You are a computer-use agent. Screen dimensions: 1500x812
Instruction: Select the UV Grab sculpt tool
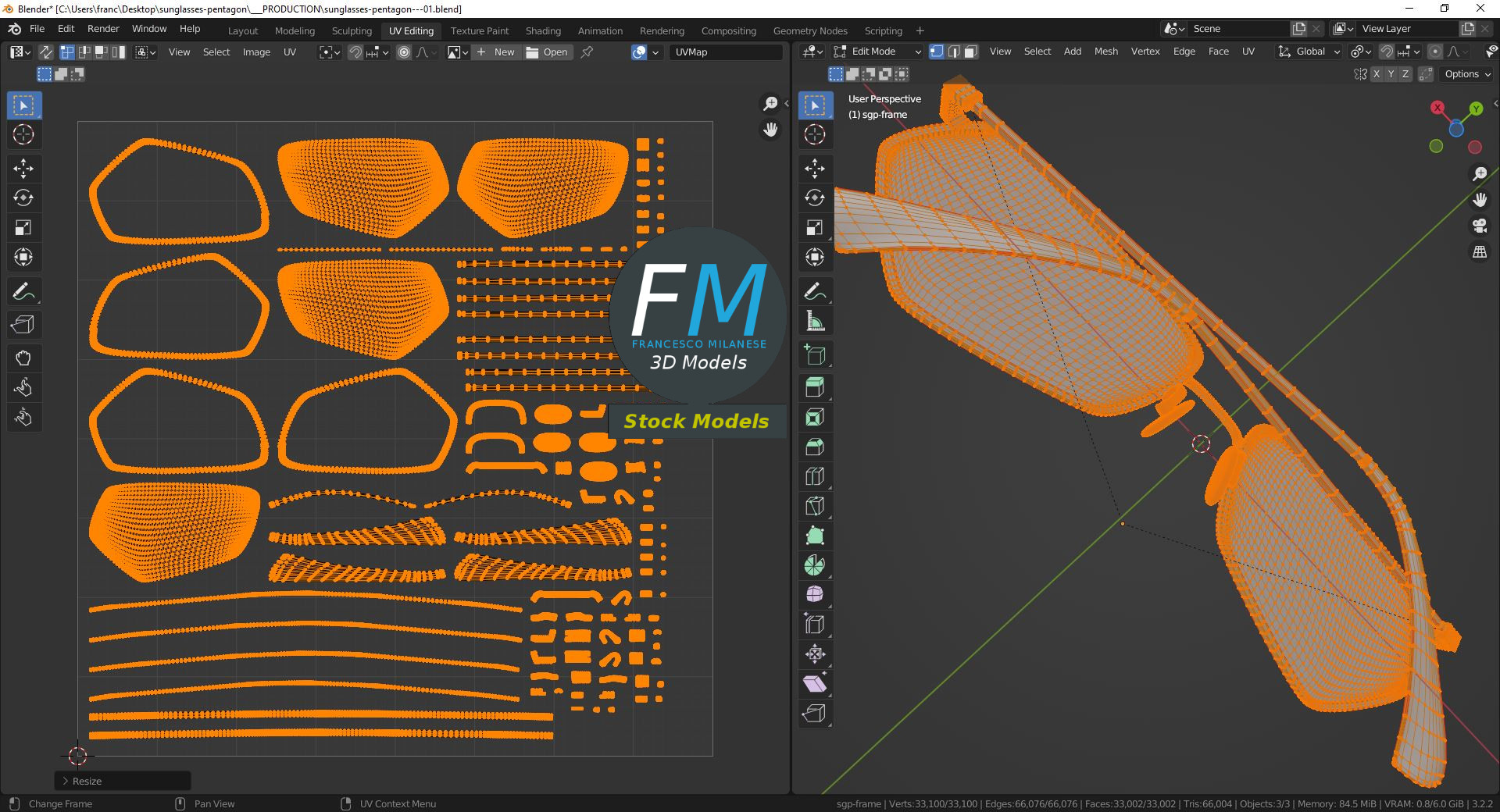click(x=23, y=358)
